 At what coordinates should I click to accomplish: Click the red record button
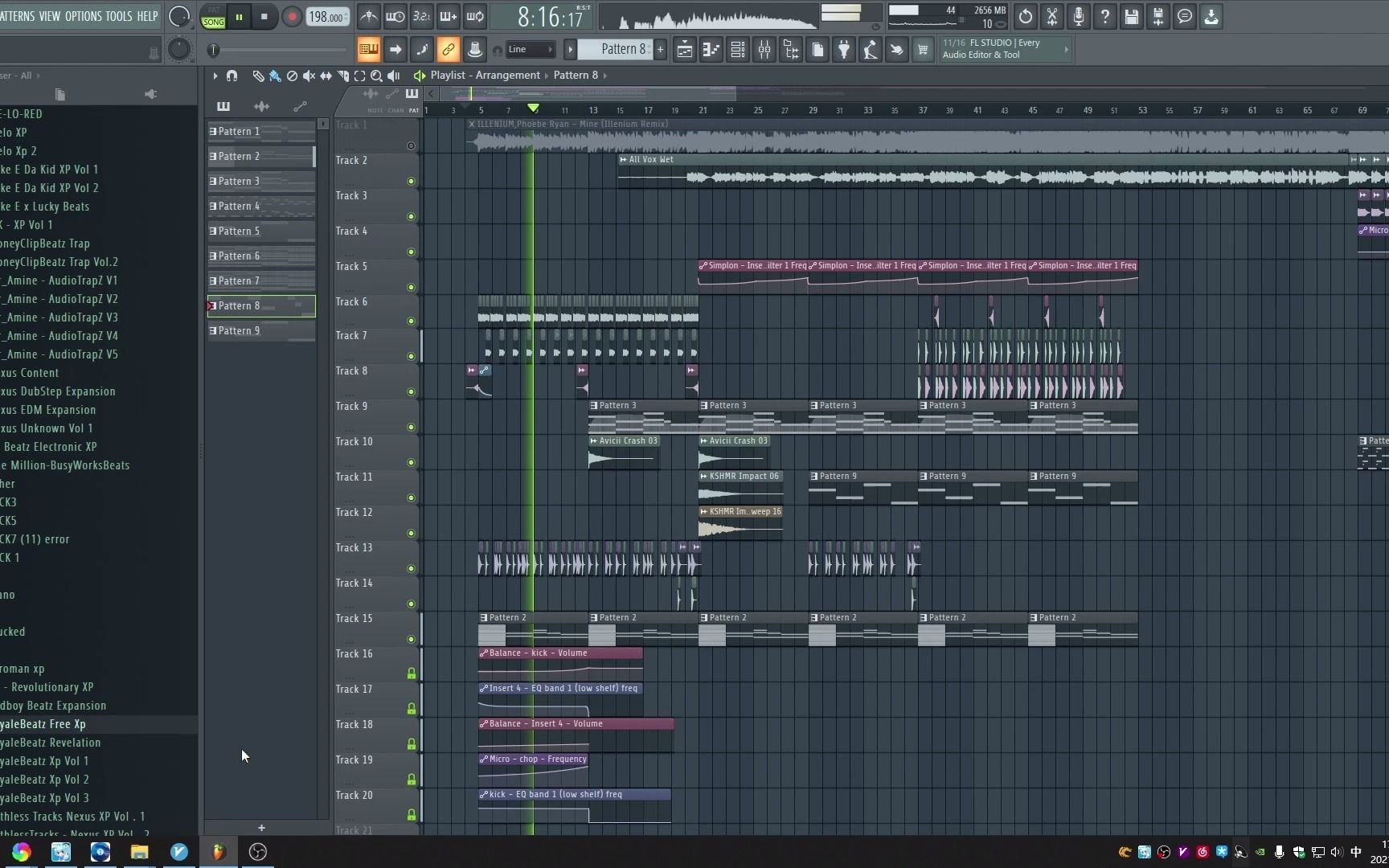(292, 17)
